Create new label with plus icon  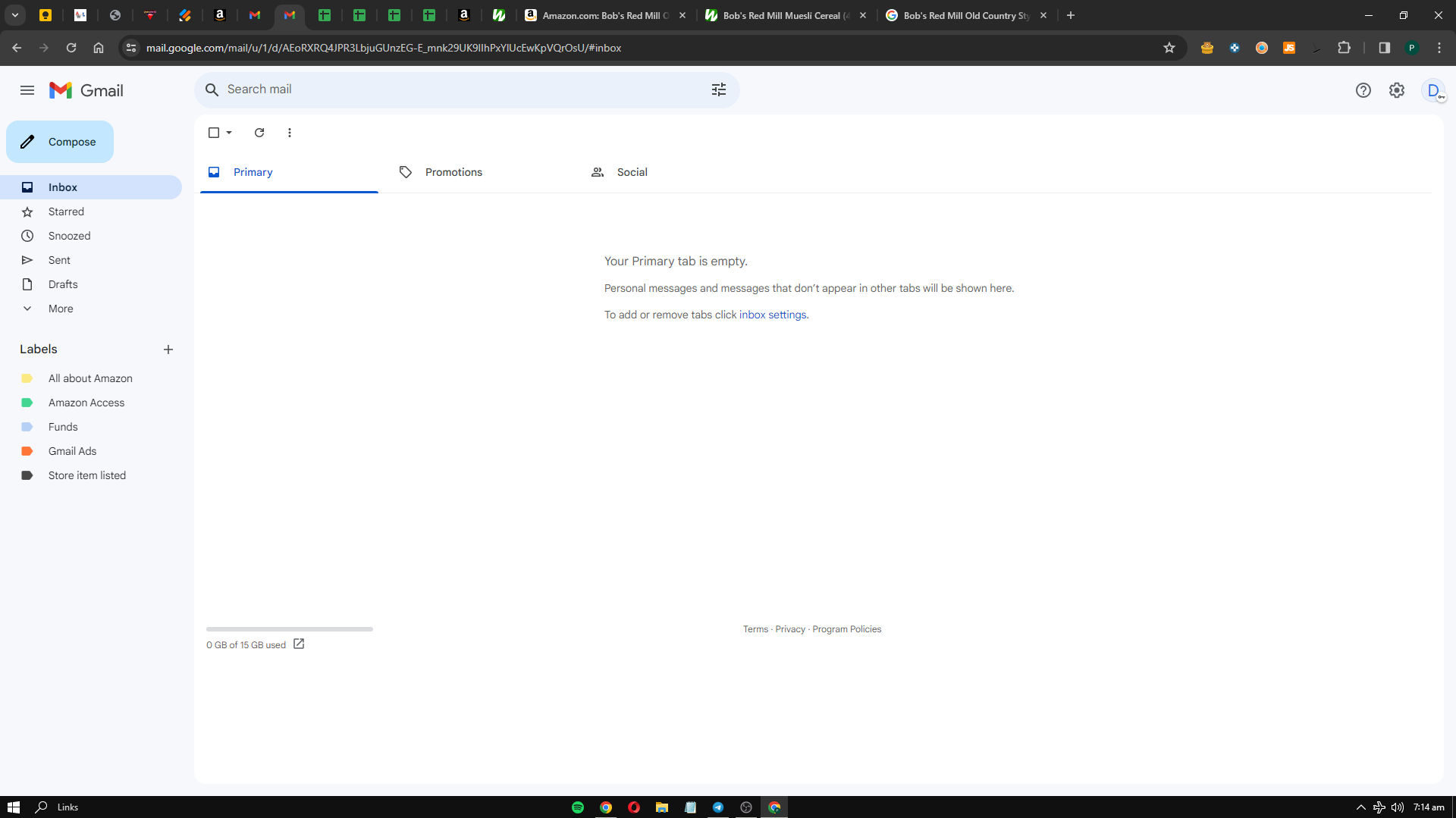pos(168,349)
